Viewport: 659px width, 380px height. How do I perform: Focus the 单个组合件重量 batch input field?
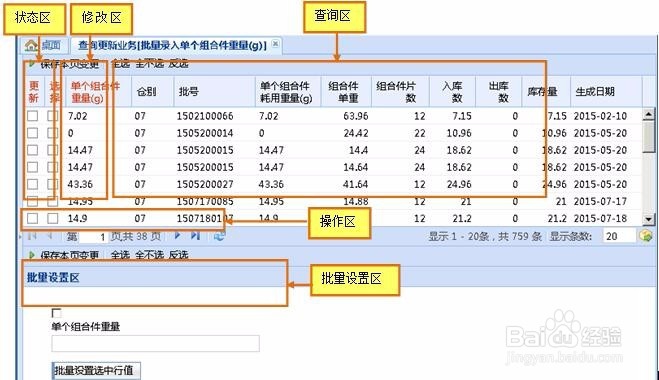[156, 343]
